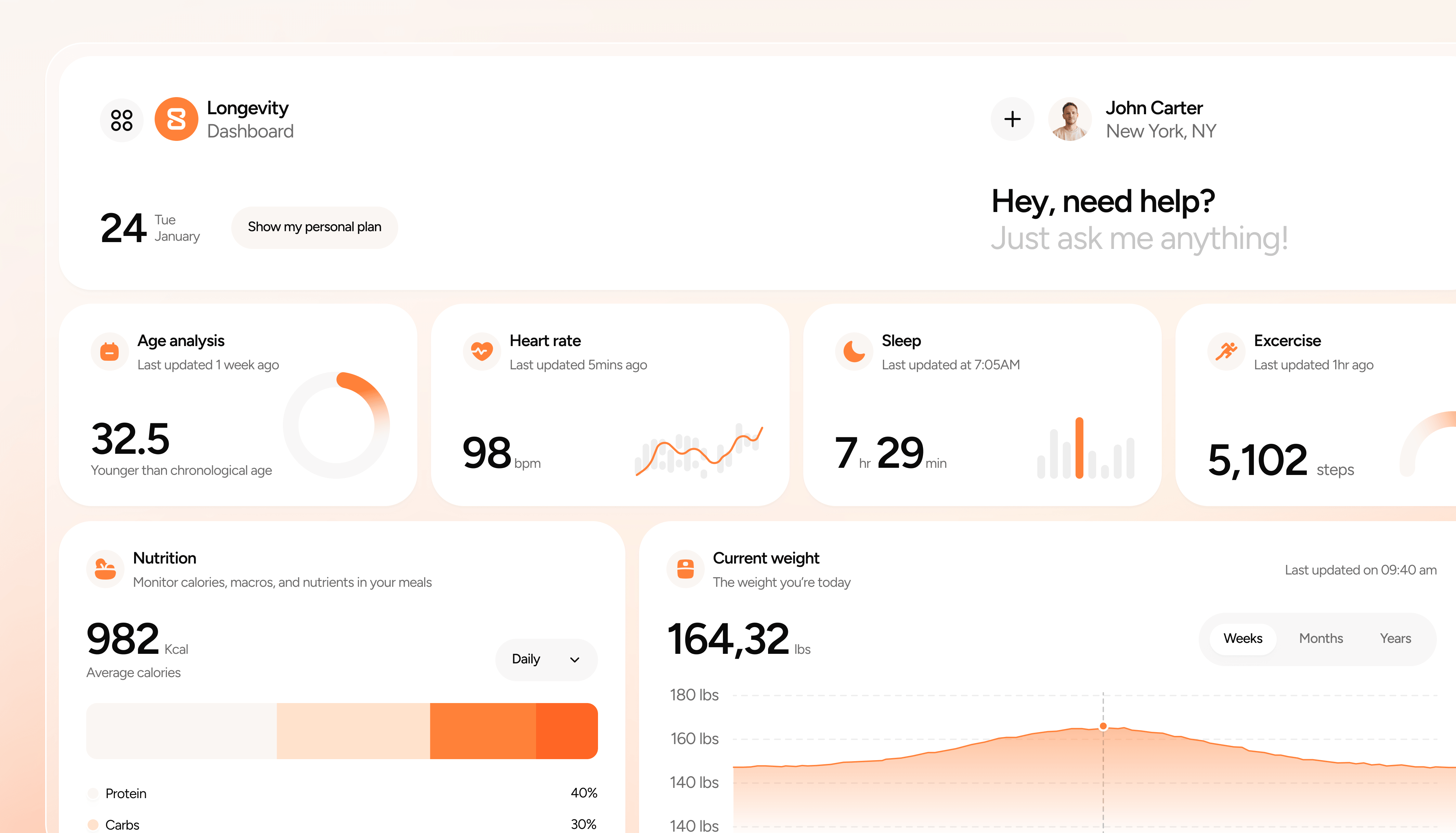Image resolution: width=1456 pixels, height=833 pixels.
Task: Click the orange weight chart data point
Action: 1103,727
